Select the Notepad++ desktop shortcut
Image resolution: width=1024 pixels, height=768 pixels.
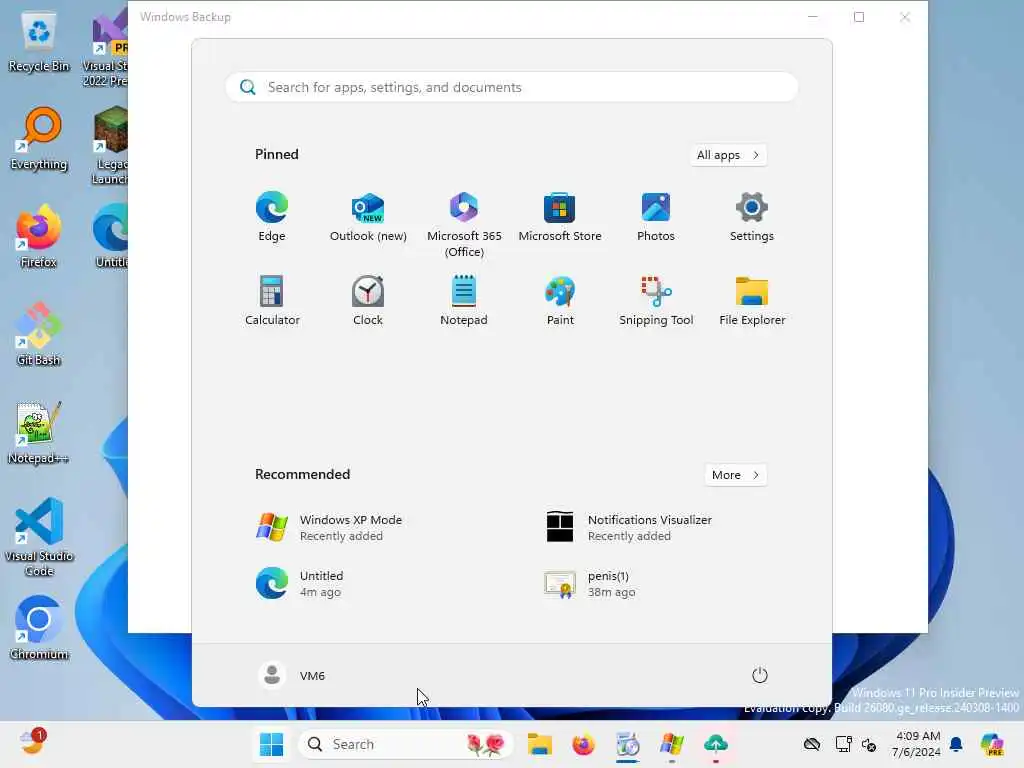click(39, 432)
